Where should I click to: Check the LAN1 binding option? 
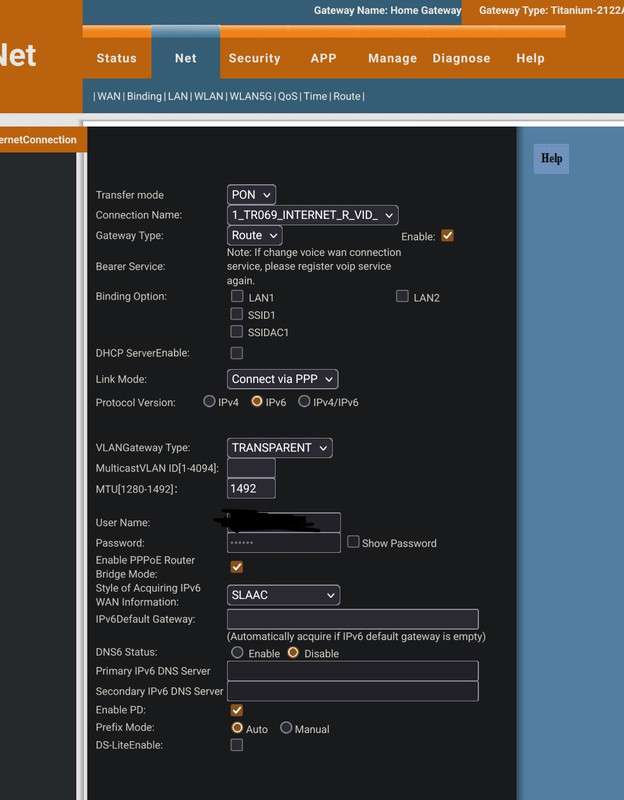coord(237,296)
